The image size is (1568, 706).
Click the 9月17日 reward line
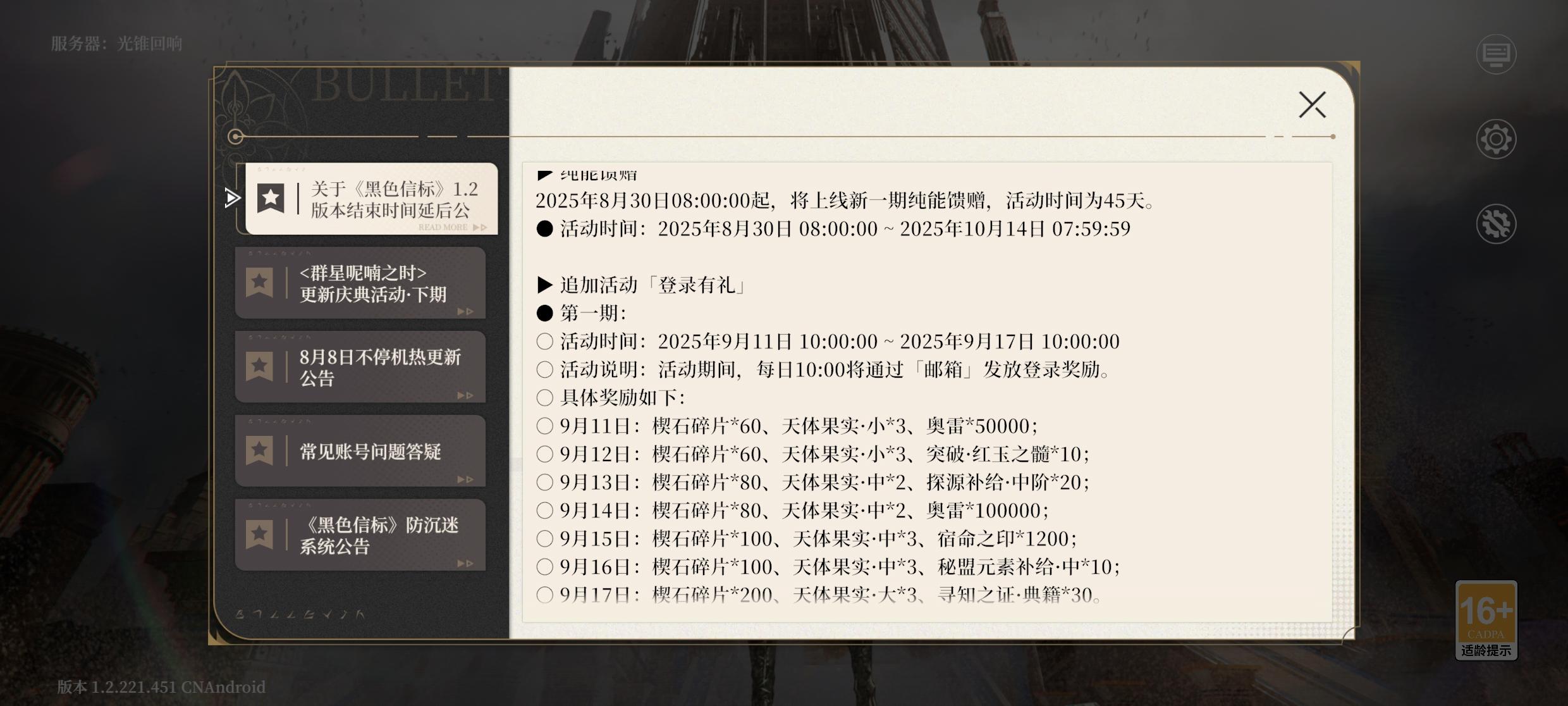[x=819, y=595]
